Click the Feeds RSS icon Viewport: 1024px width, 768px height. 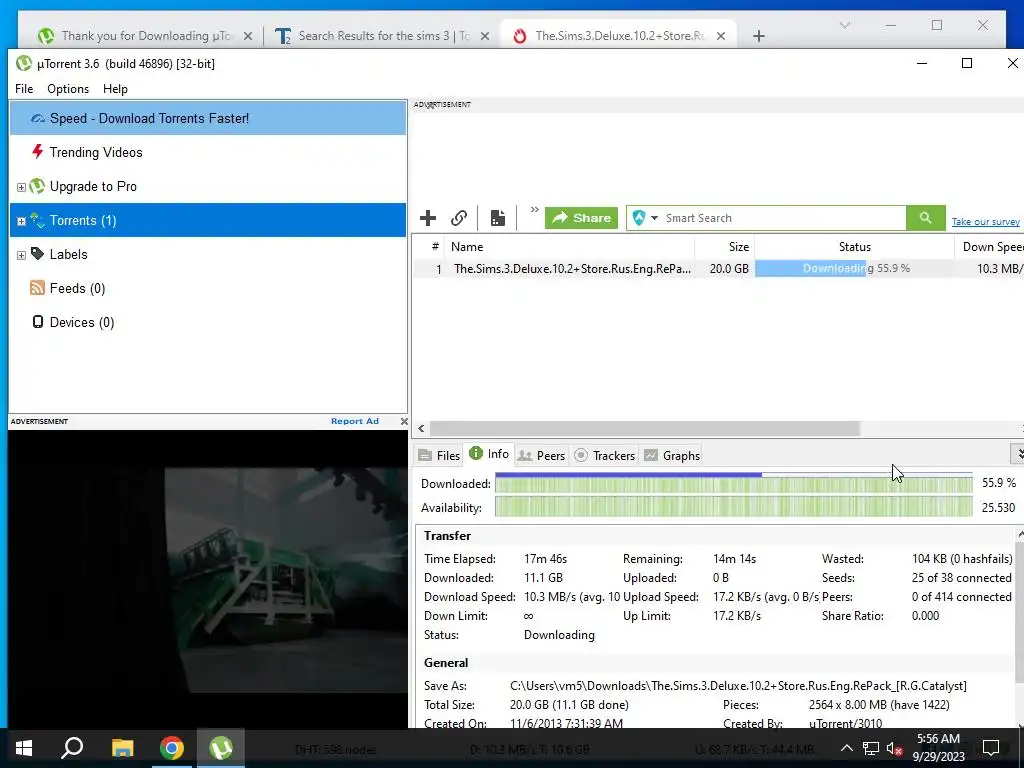click(37, 288)
